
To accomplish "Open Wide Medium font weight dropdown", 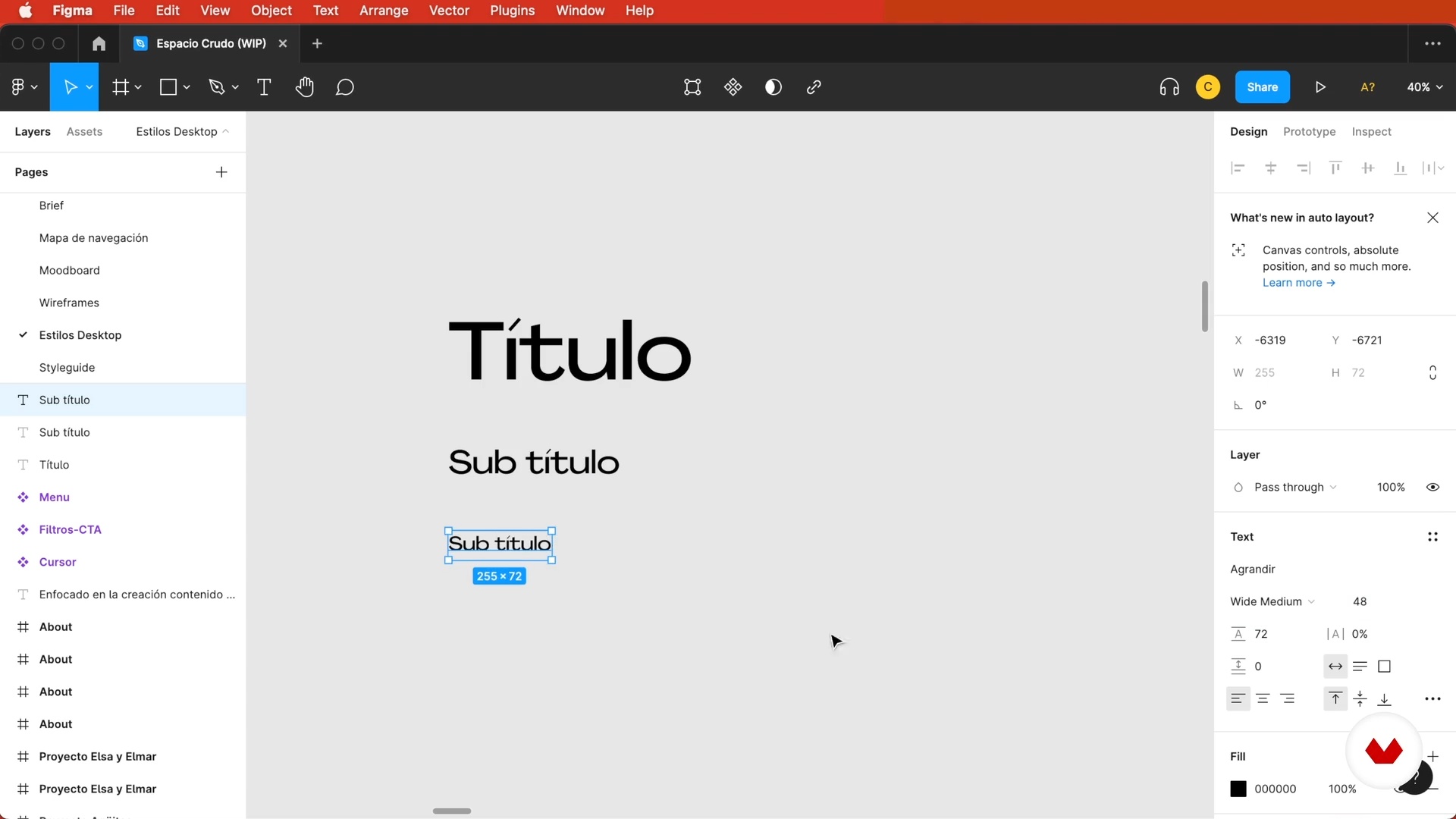I will (1272, 602).
